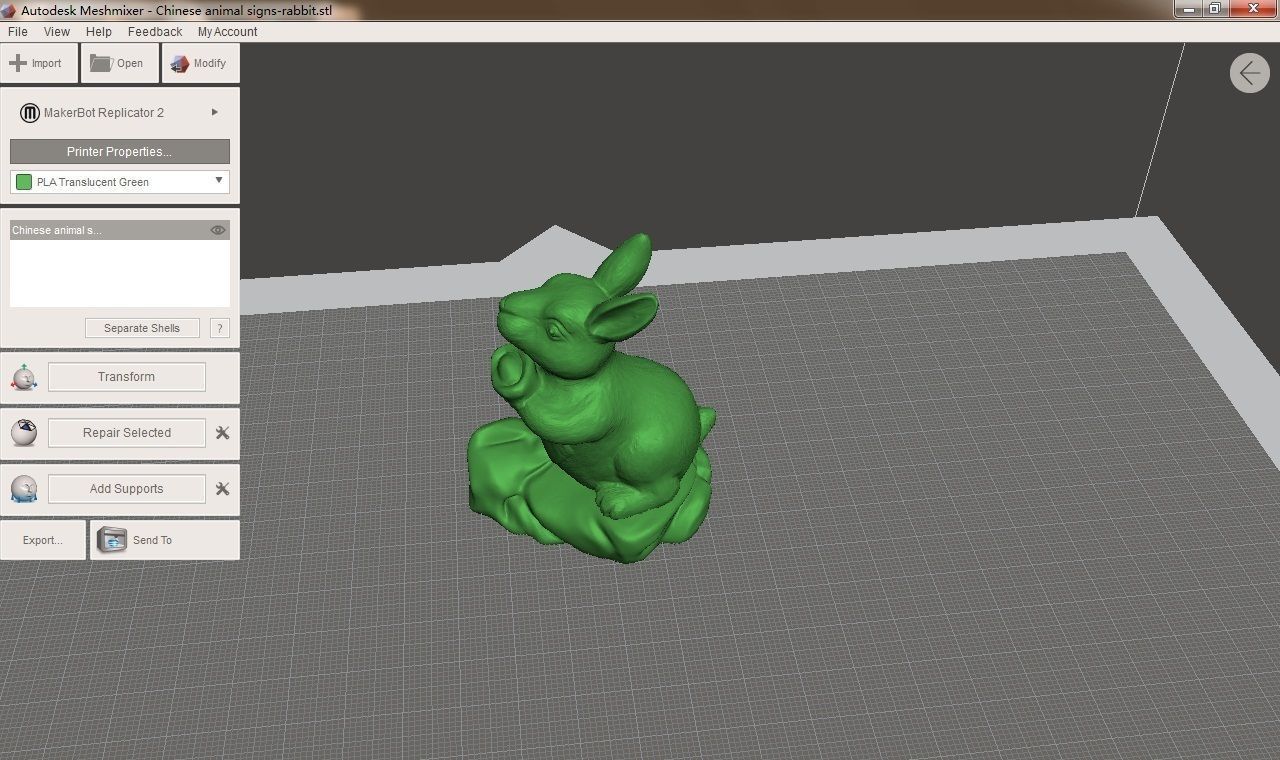Click the Meshmixer title bar app icon
1280x760 pixels.
coord(9,10)
